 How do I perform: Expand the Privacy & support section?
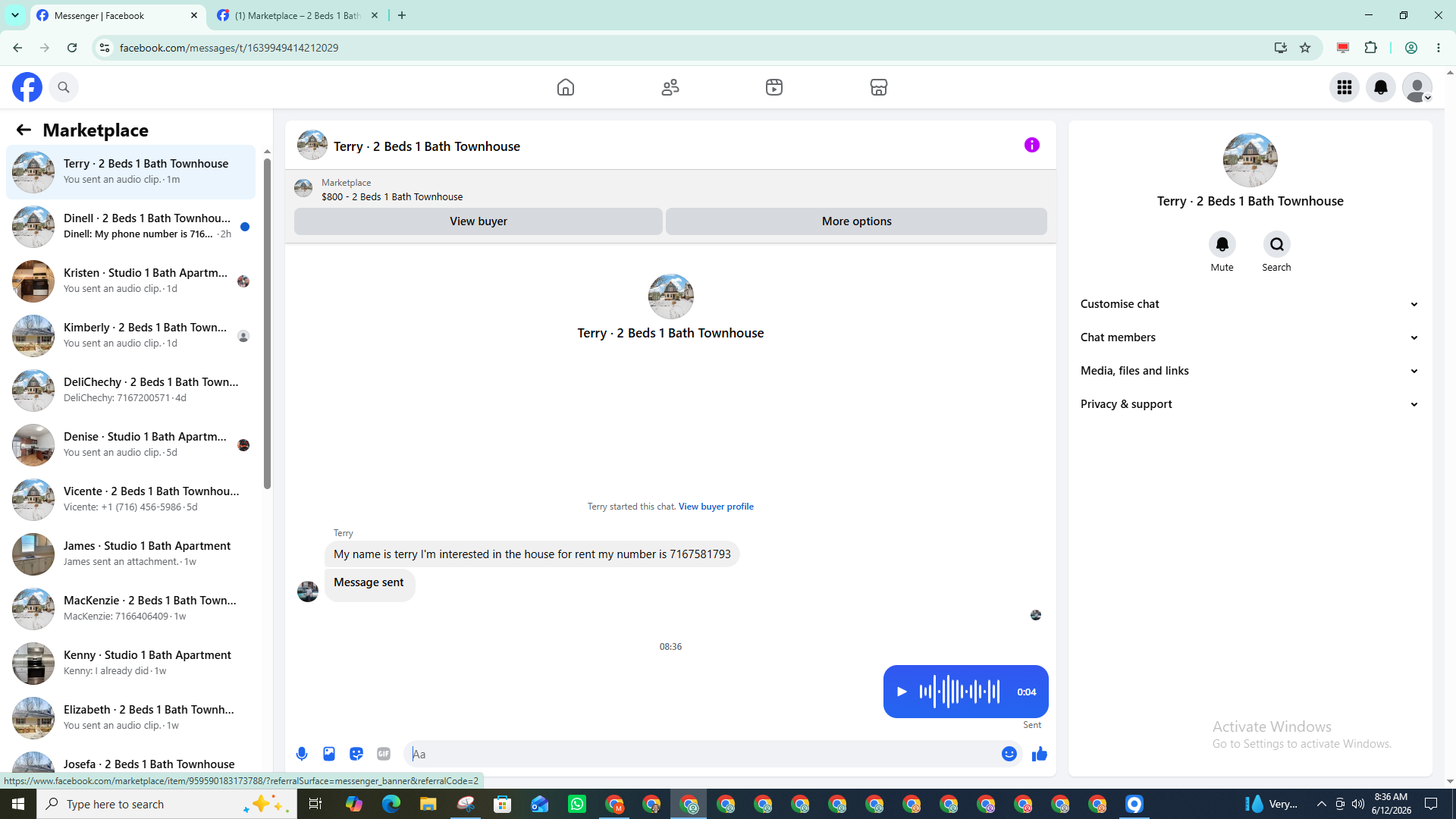1250,404
